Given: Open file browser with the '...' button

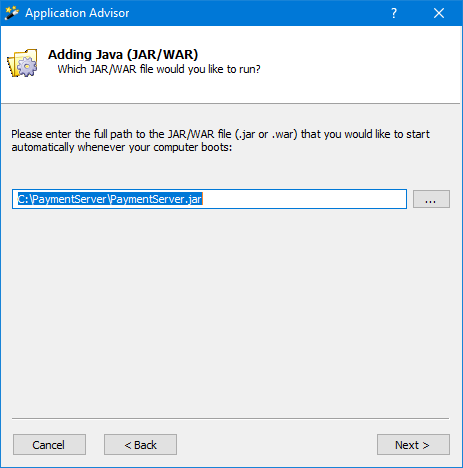Looking at the screenshot, I should [x=431, y=199].
